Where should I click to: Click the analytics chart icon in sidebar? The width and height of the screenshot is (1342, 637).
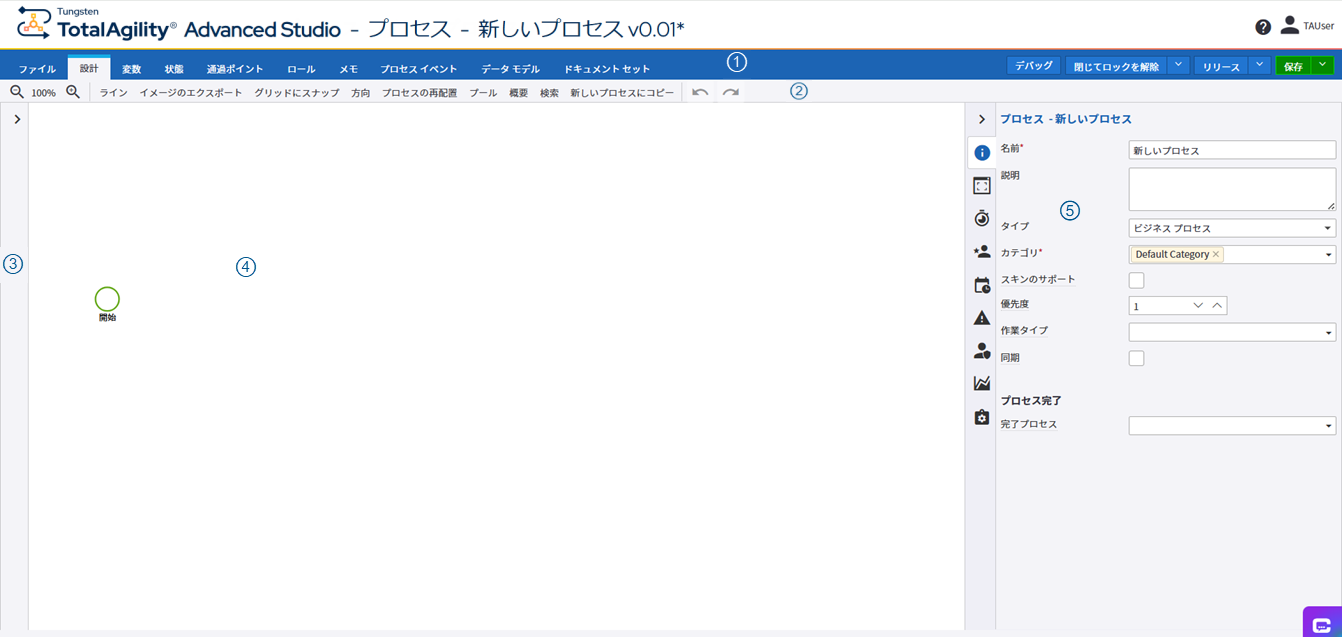point(981,383)
